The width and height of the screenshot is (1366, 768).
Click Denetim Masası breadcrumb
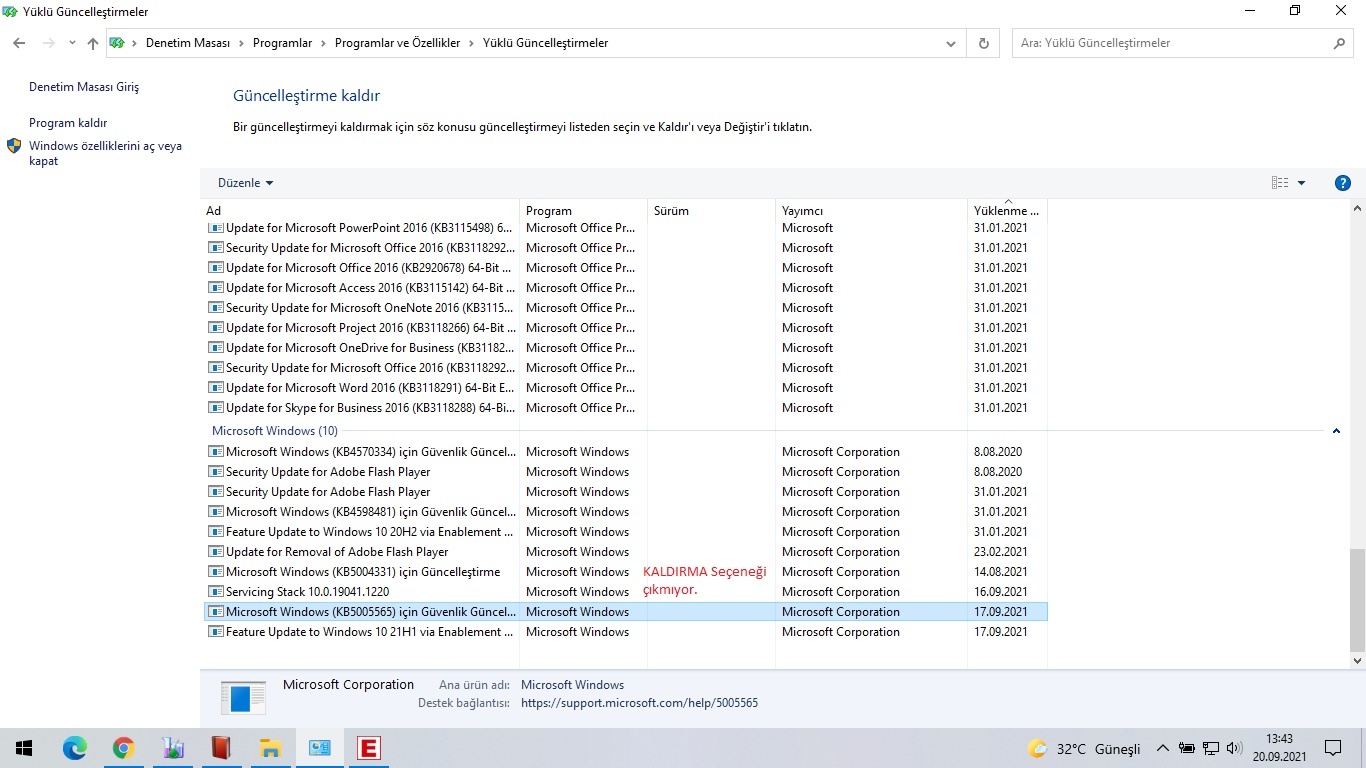[x=188, y=43]
